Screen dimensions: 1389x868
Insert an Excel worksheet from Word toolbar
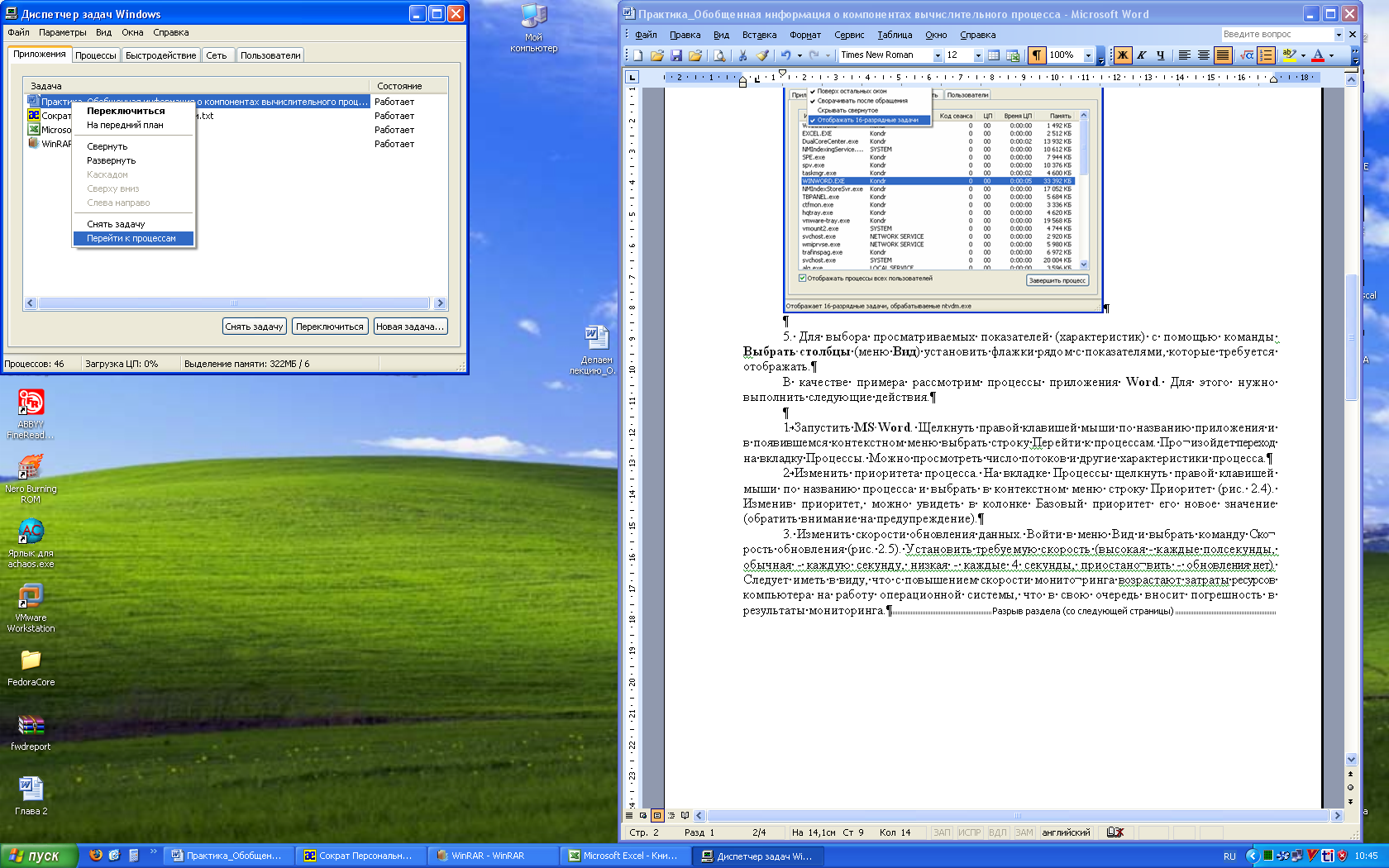click(x=1013, y=55)
